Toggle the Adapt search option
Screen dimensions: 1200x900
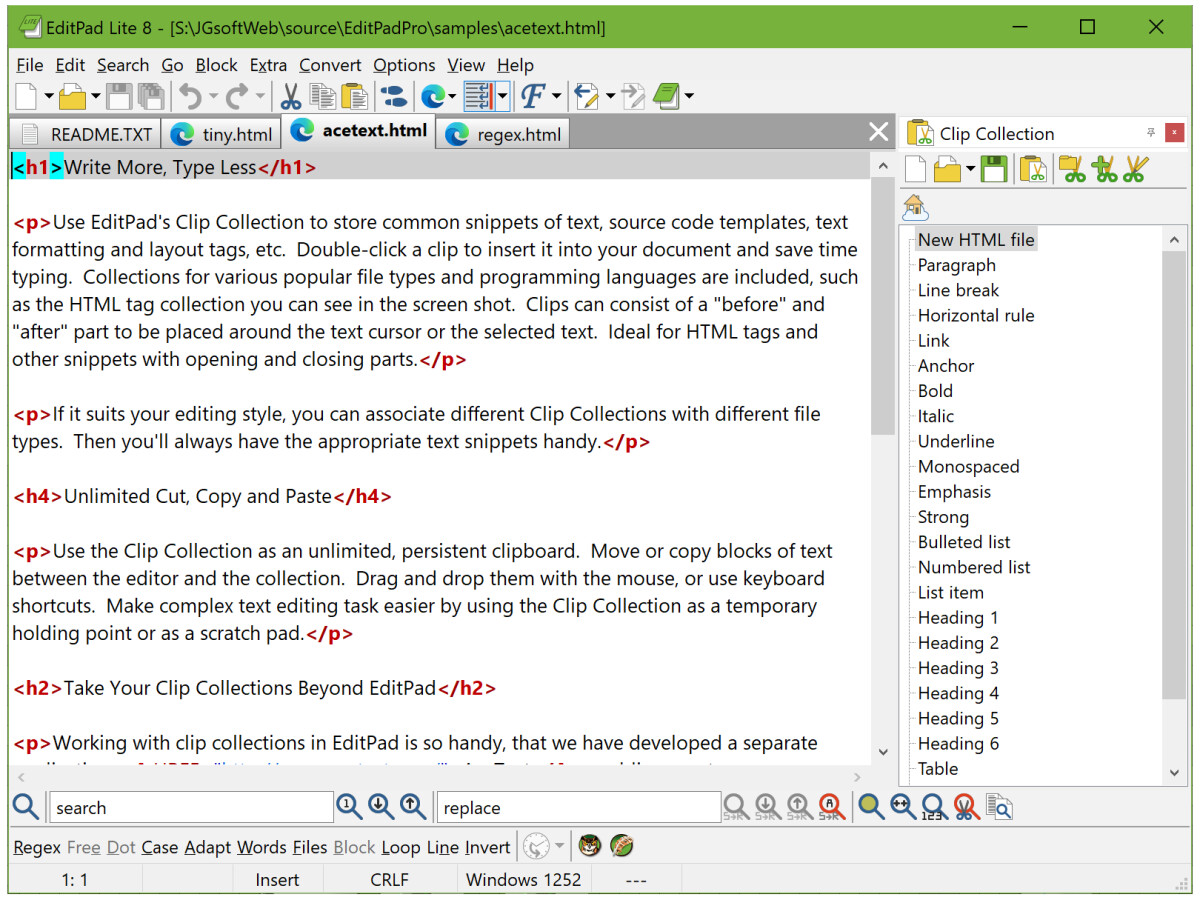(x=207, y=847)
